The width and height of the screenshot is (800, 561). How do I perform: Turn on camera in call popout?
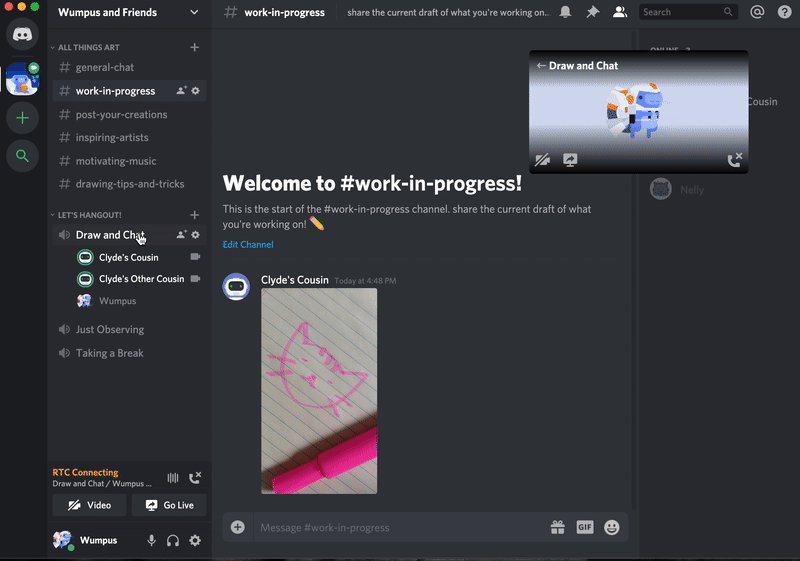[x=542, y=160]
